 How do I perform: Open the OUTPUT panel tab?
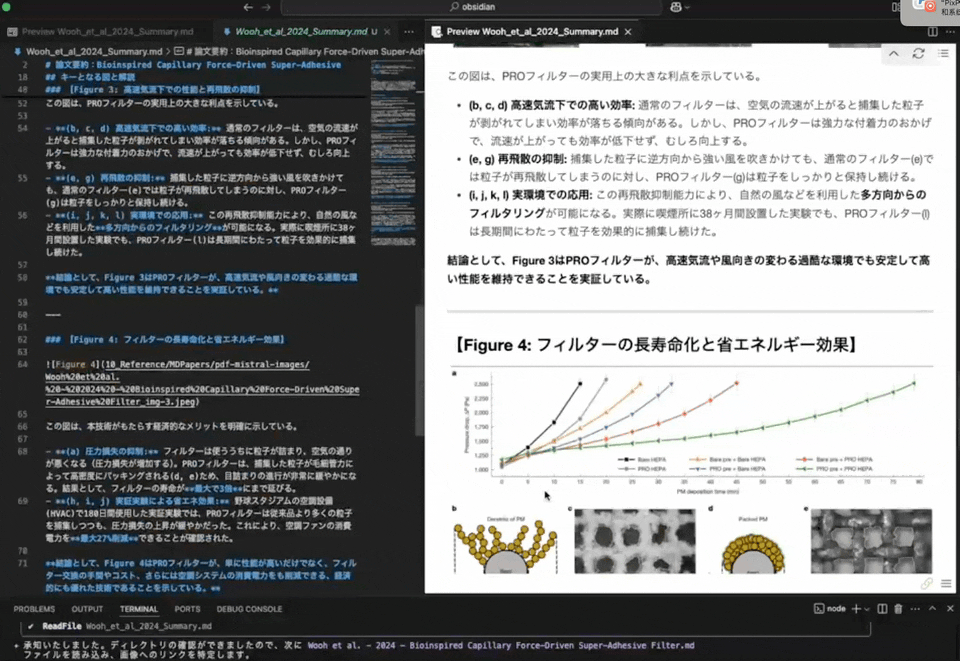click(x=87, y=608)
